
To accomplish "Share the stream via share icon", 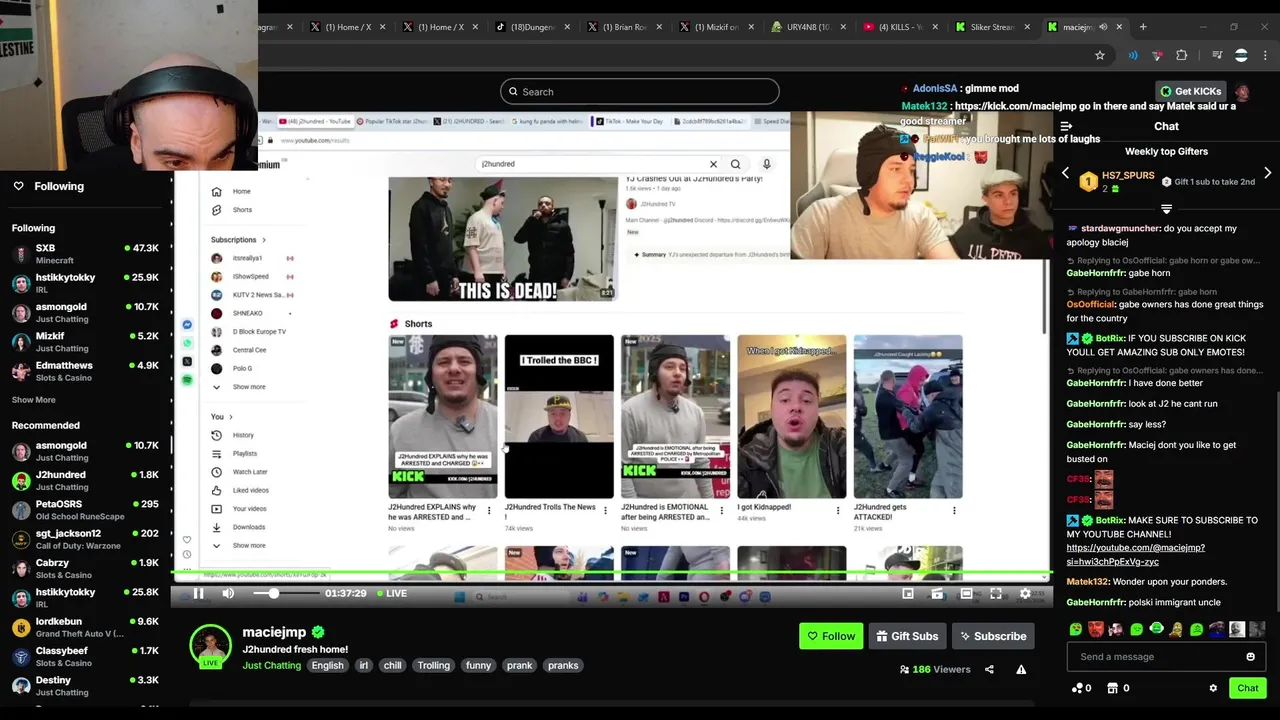I will [x=989, y=670].
